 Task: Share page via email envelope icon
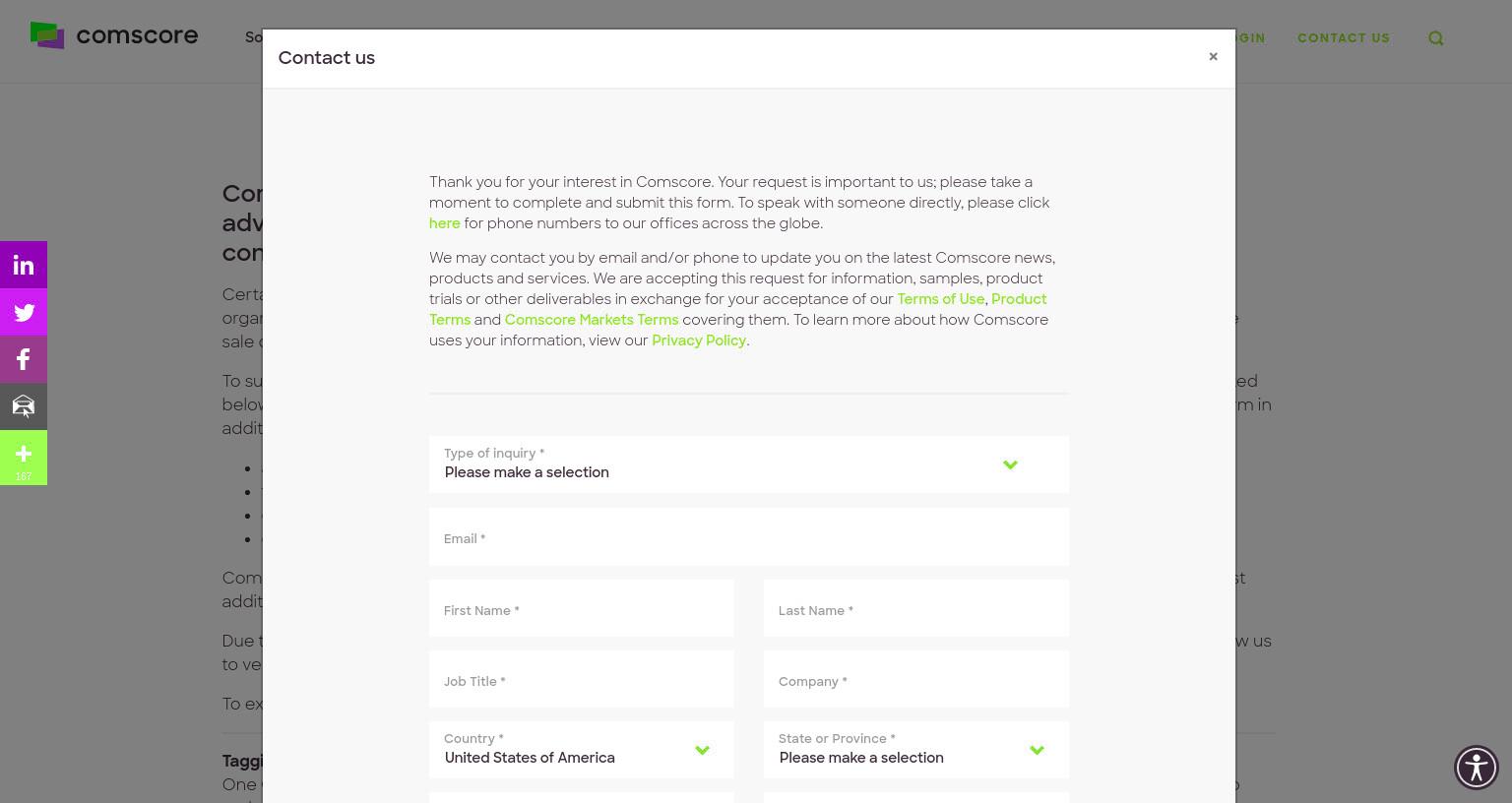pyautogui.click(x=24, y=406)
